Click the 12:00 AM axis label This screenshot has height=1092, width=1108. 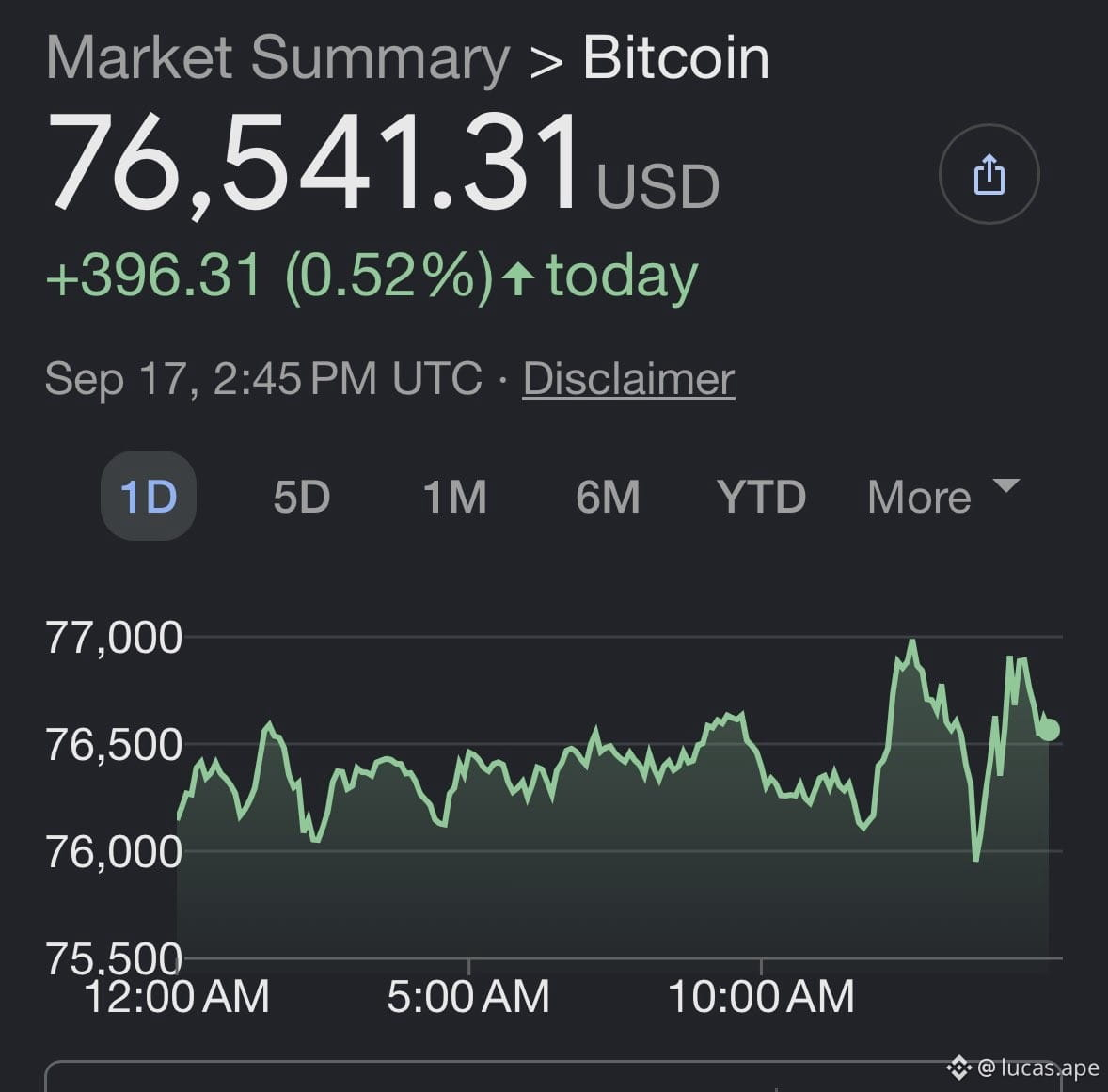coord(177,997)
